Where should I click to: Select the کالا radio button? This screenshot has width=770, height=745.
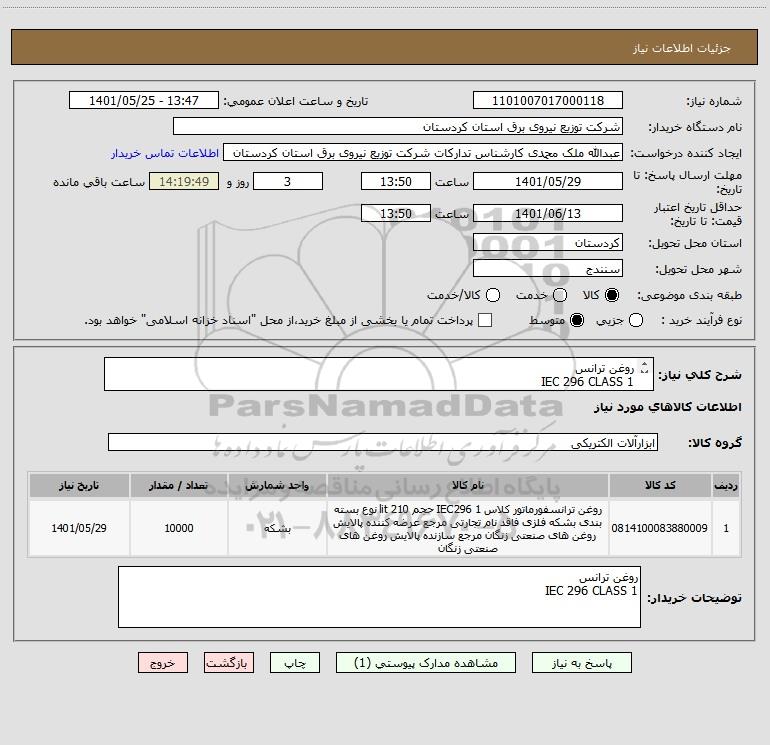(612, 295)
